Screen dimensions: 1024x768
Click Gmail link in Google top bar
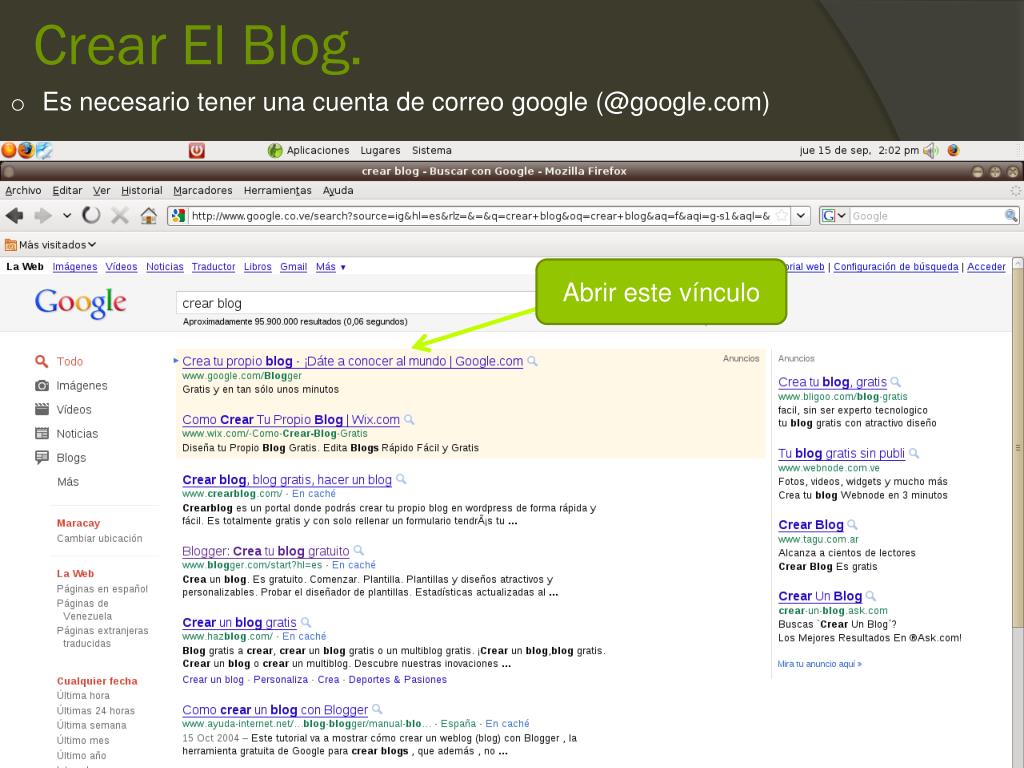tap(293, 267)
